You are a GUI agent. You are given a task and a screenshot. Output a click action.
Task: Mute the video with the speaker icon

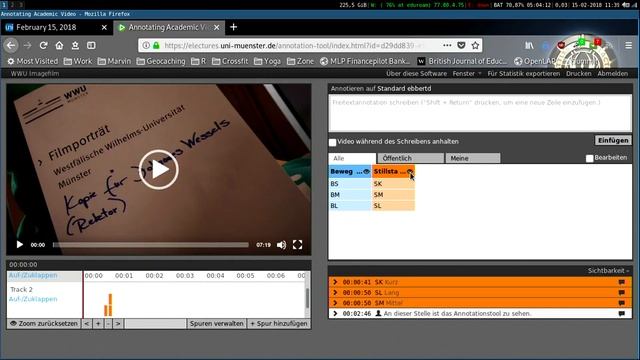281,245
